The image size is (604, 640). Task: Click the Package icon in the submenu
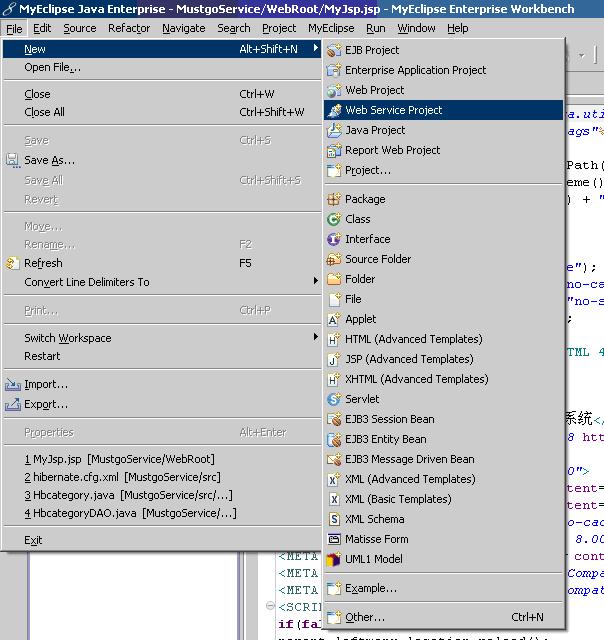coord(334,199)
